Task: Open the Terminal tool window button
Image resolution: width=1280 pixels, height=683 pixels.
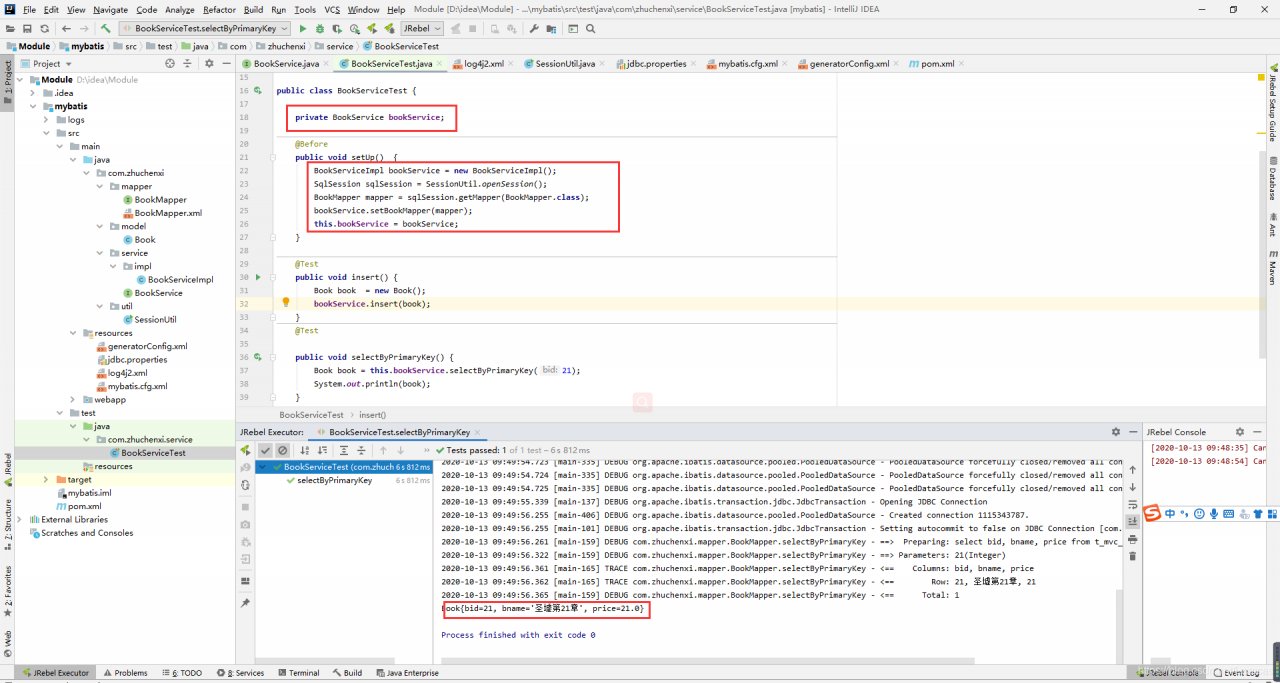Action: [x=298, y=673]
